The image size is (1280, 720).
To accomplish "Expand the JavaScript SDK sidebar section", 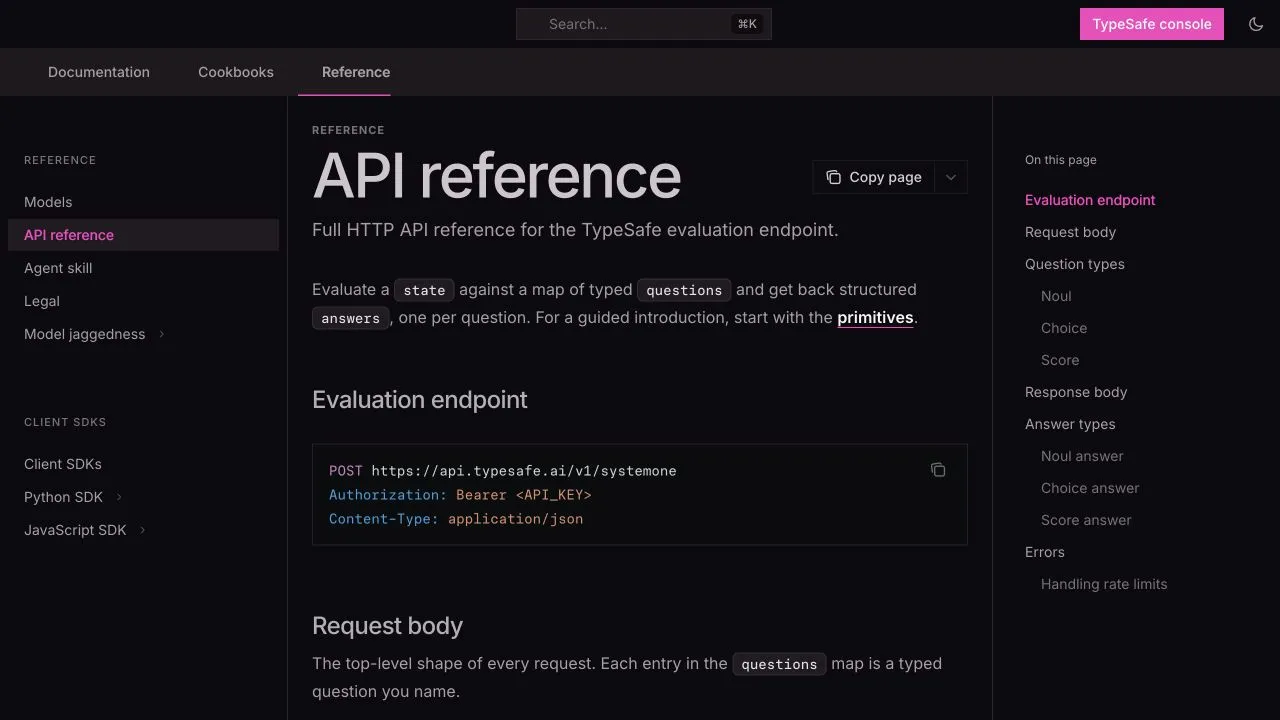I will pyautogui.click(x=142, y=530).
